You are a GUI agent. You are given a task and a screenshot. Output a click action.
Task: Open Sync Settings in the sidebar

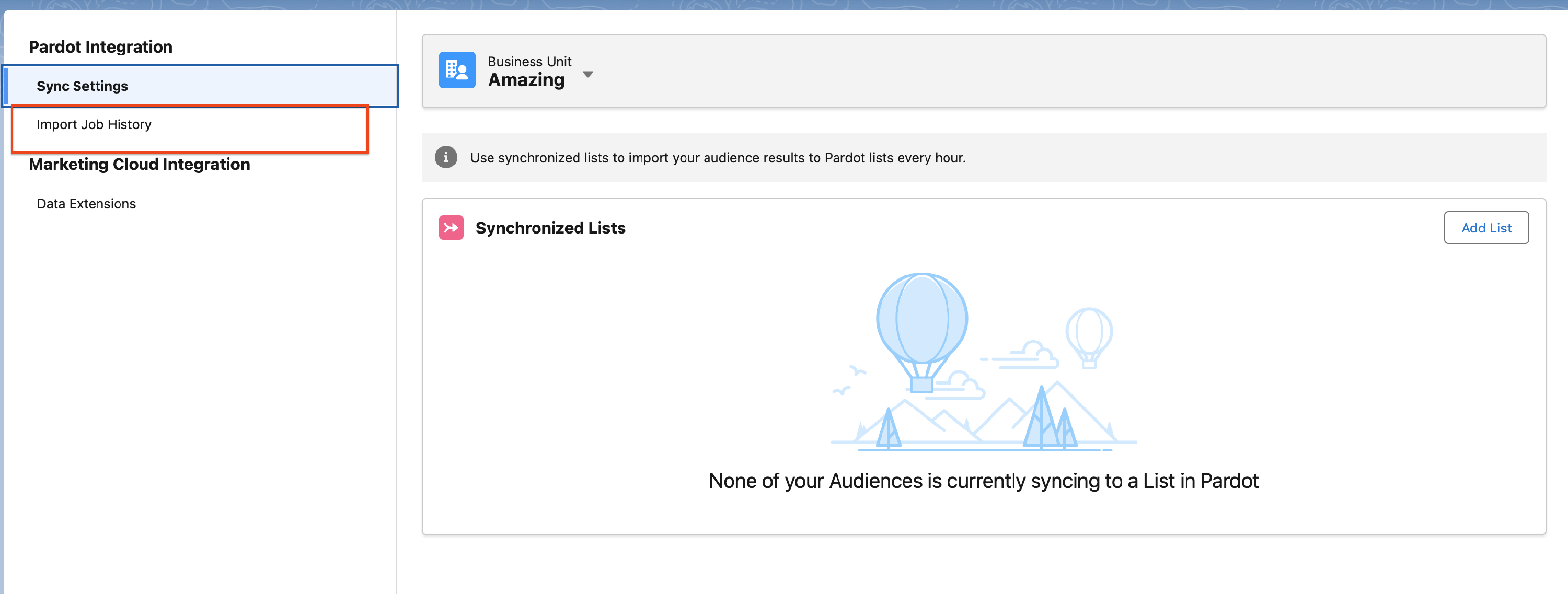(82, 86)
